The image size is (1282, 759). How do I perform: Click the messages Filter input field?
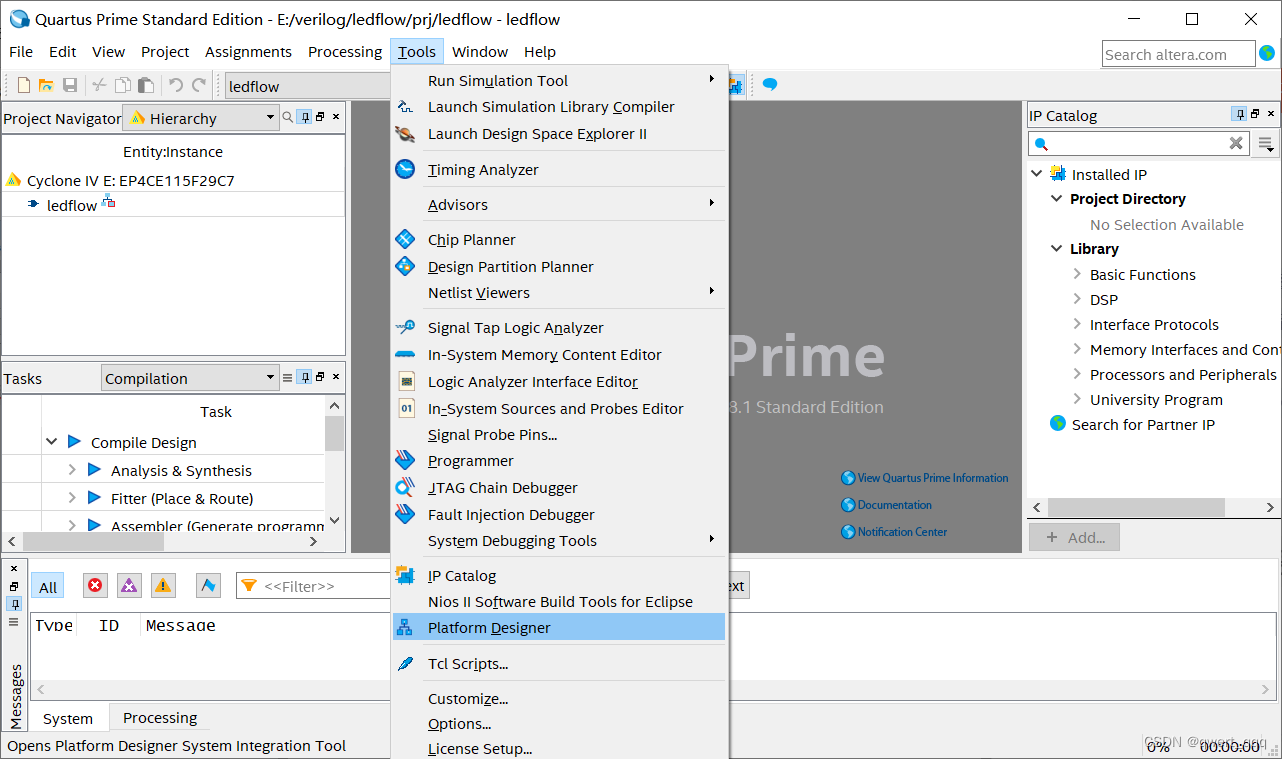click(x=315, y=586)
